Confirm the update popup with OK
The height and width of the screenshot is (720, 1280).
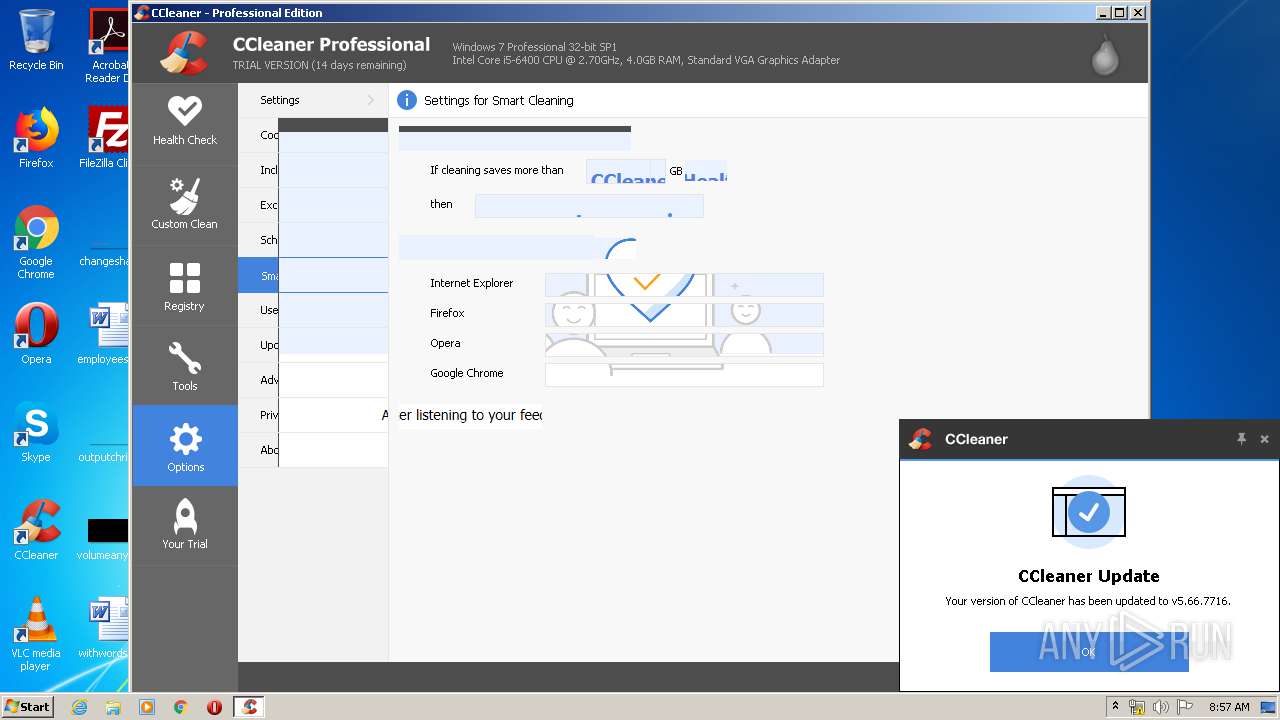(x=1089, y=652)
